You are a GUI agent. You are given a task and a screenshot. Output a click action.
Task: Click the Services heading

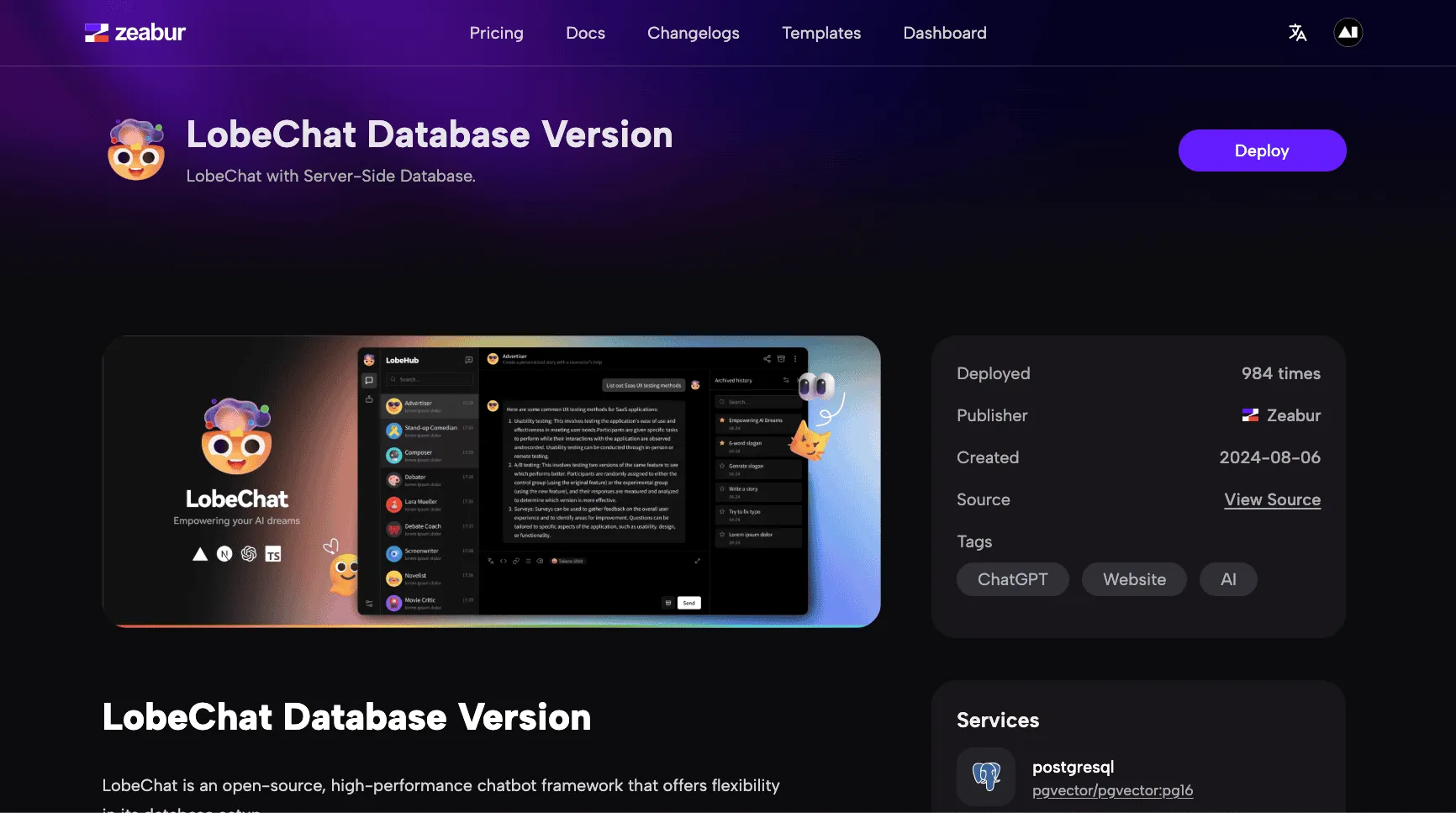[x=998, y=721]
